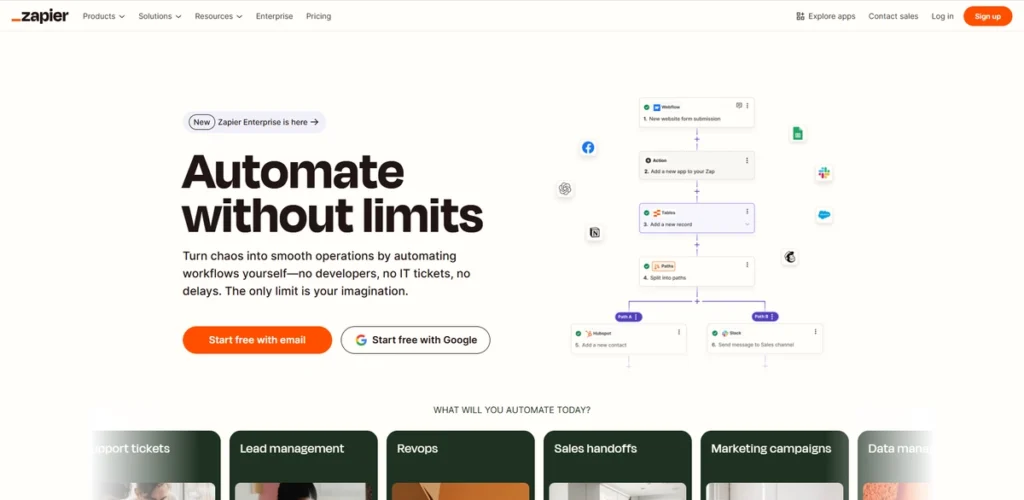Click the Tables logo in step 3
1024x500 pixels.
(x=657, y=213)
